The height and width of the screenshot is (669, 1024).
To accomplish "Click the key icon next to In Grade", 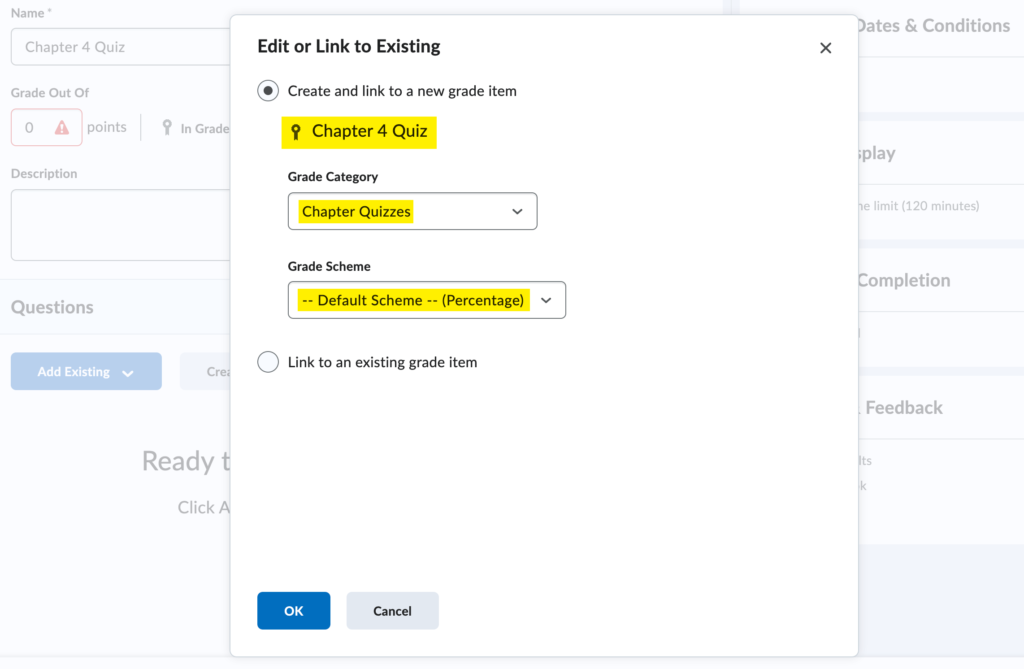I will pos(167,128).
